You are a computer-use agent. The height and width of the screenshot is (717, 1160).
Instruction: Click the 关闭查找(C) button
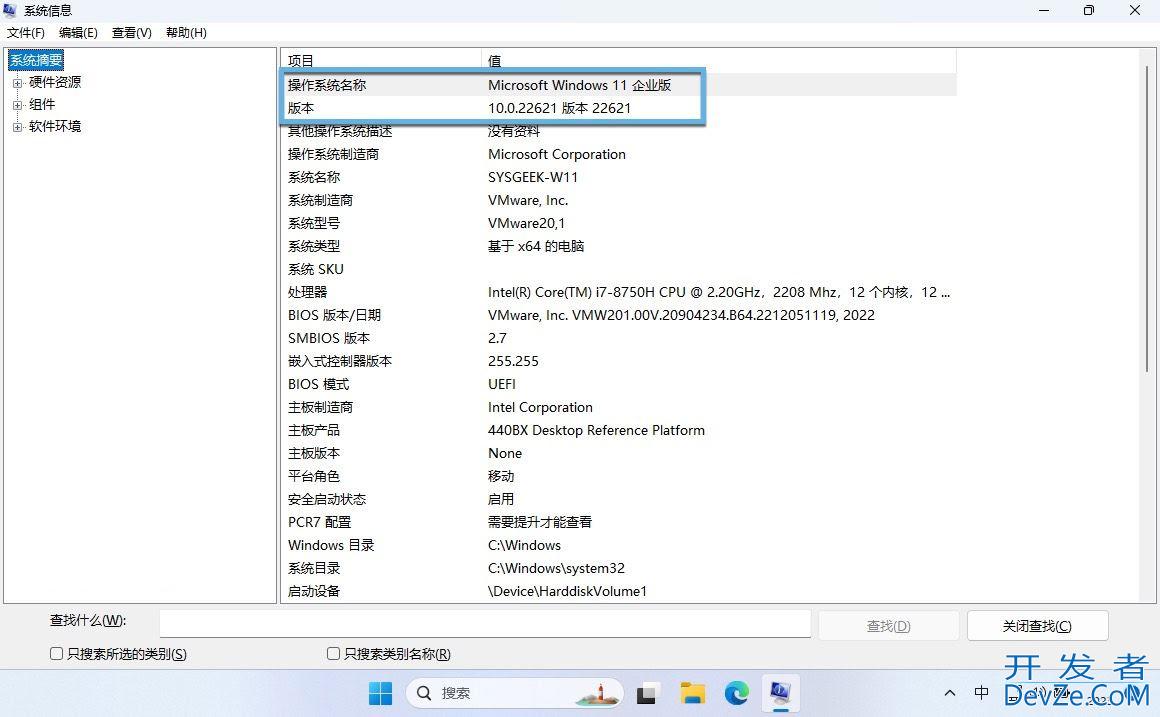tap(1037, 626)
